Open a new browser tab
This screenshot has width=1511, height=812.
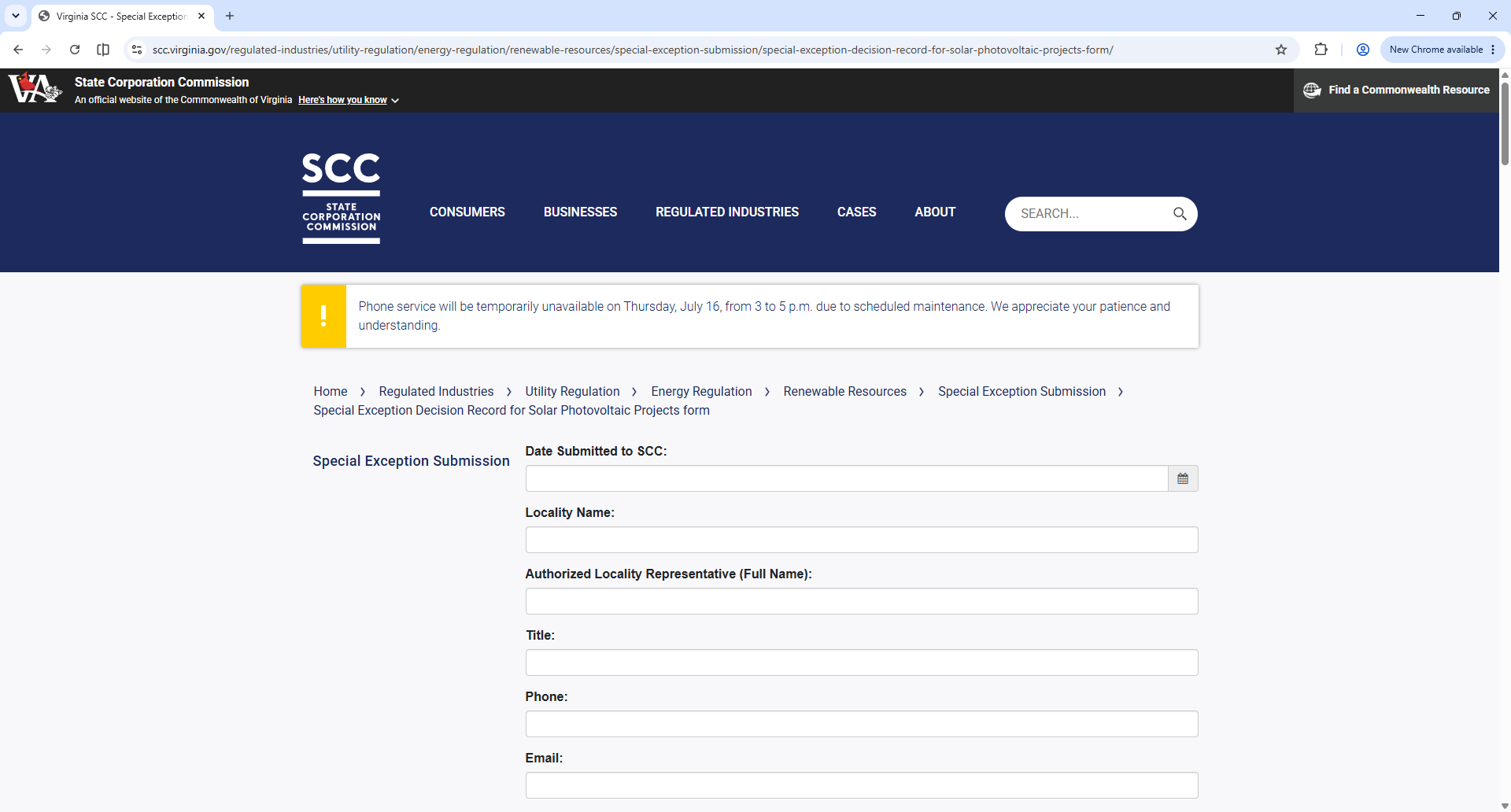[x=230, y=16]
